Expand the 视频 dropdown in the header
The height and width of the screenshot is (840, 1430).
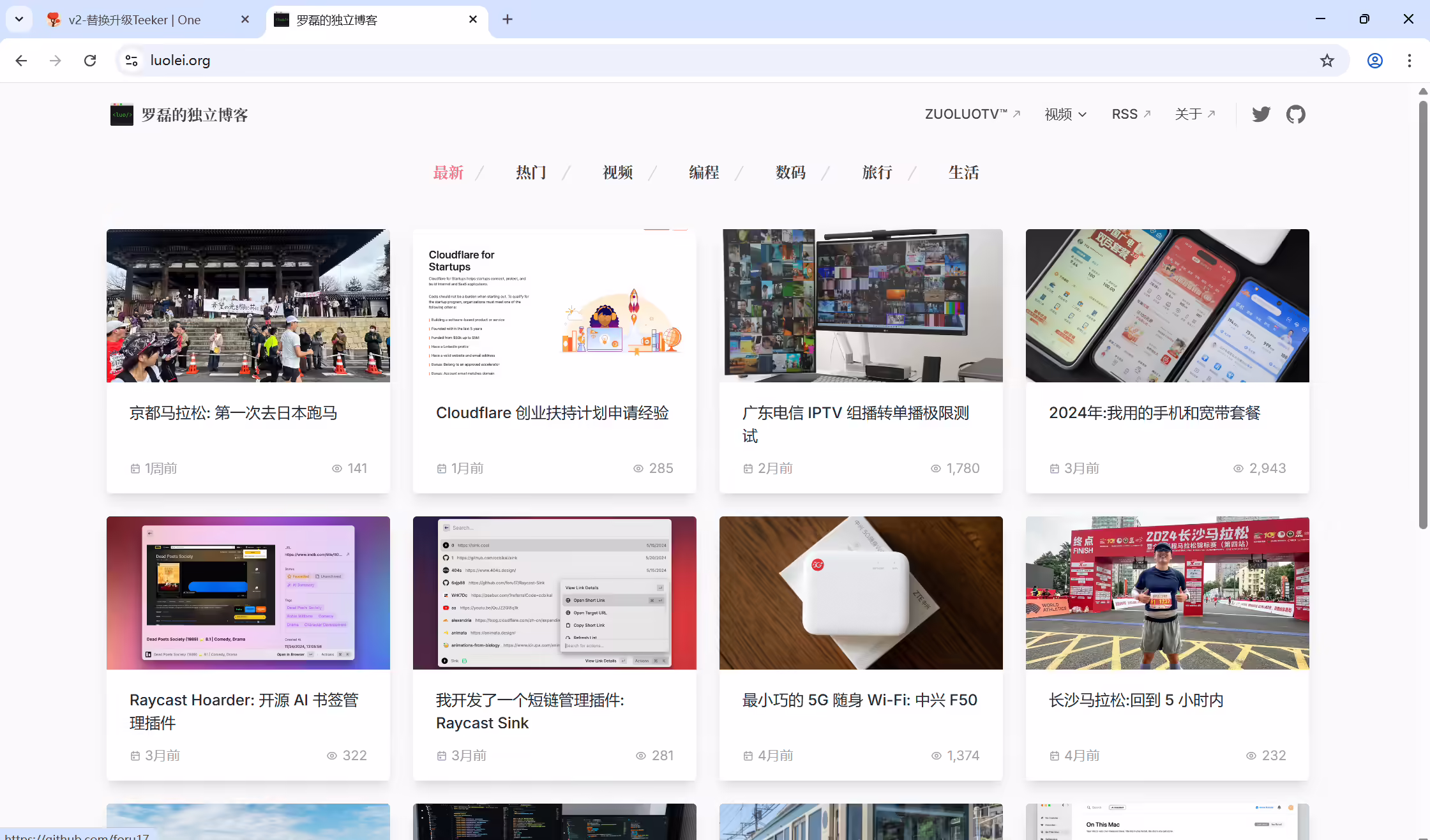(x=1065, y=114)
